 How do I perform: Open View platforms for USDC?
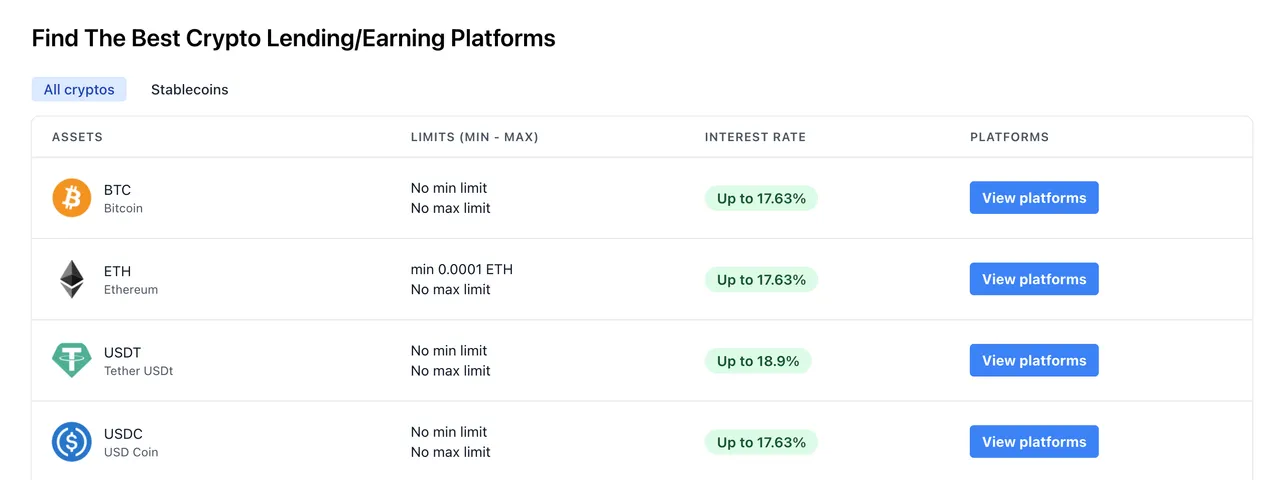pos(1034,442)
